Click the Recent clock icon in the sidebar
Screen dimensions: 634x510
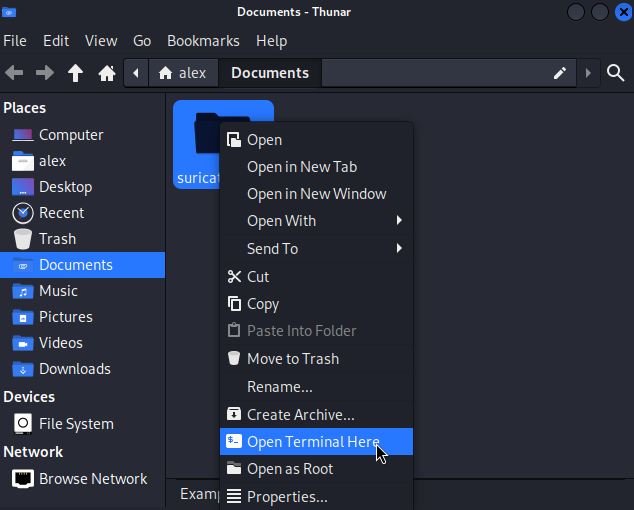(x=23, y=213)
